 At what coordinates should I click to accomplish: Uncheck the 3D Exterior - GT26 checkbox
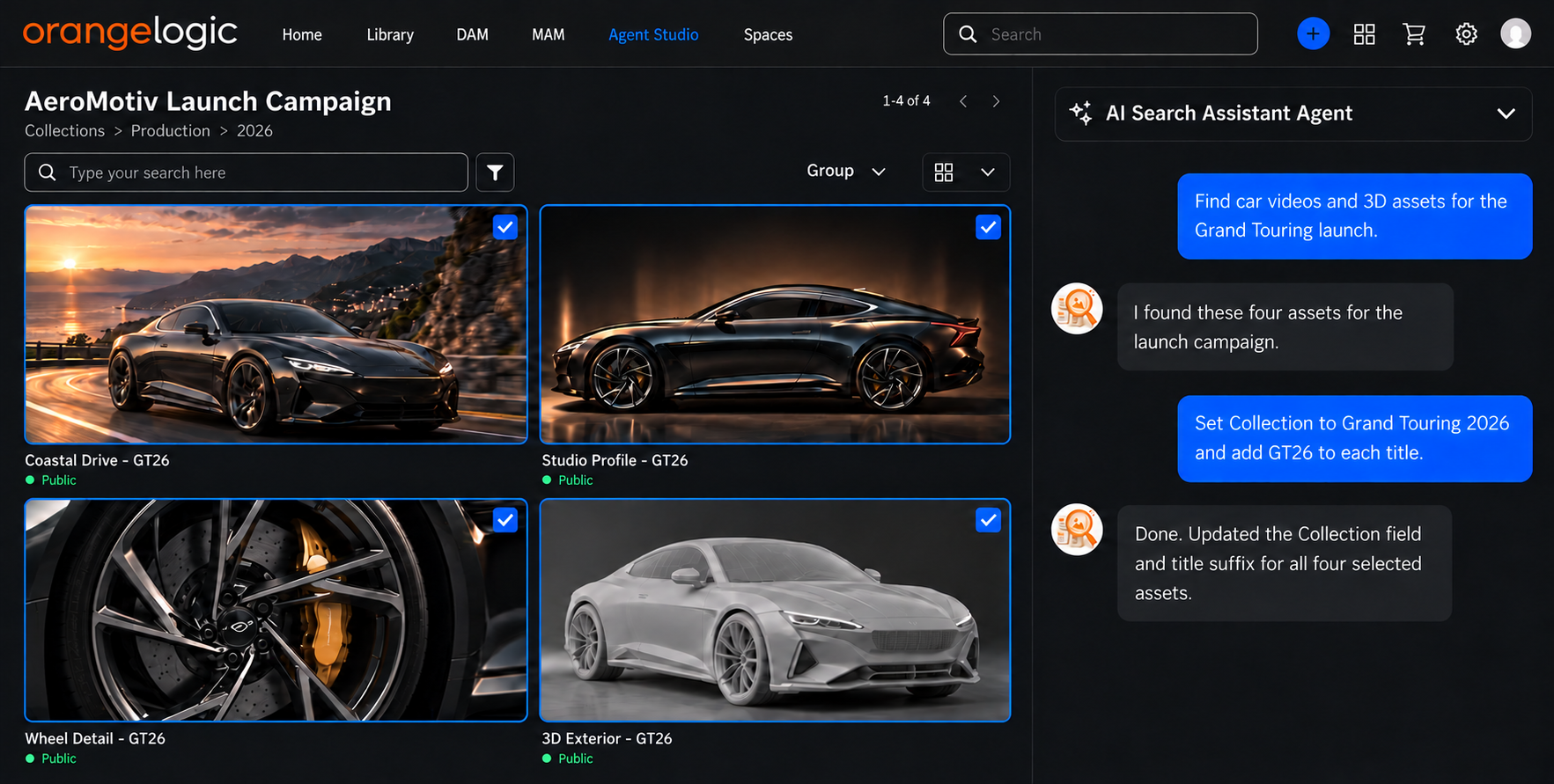988,520
